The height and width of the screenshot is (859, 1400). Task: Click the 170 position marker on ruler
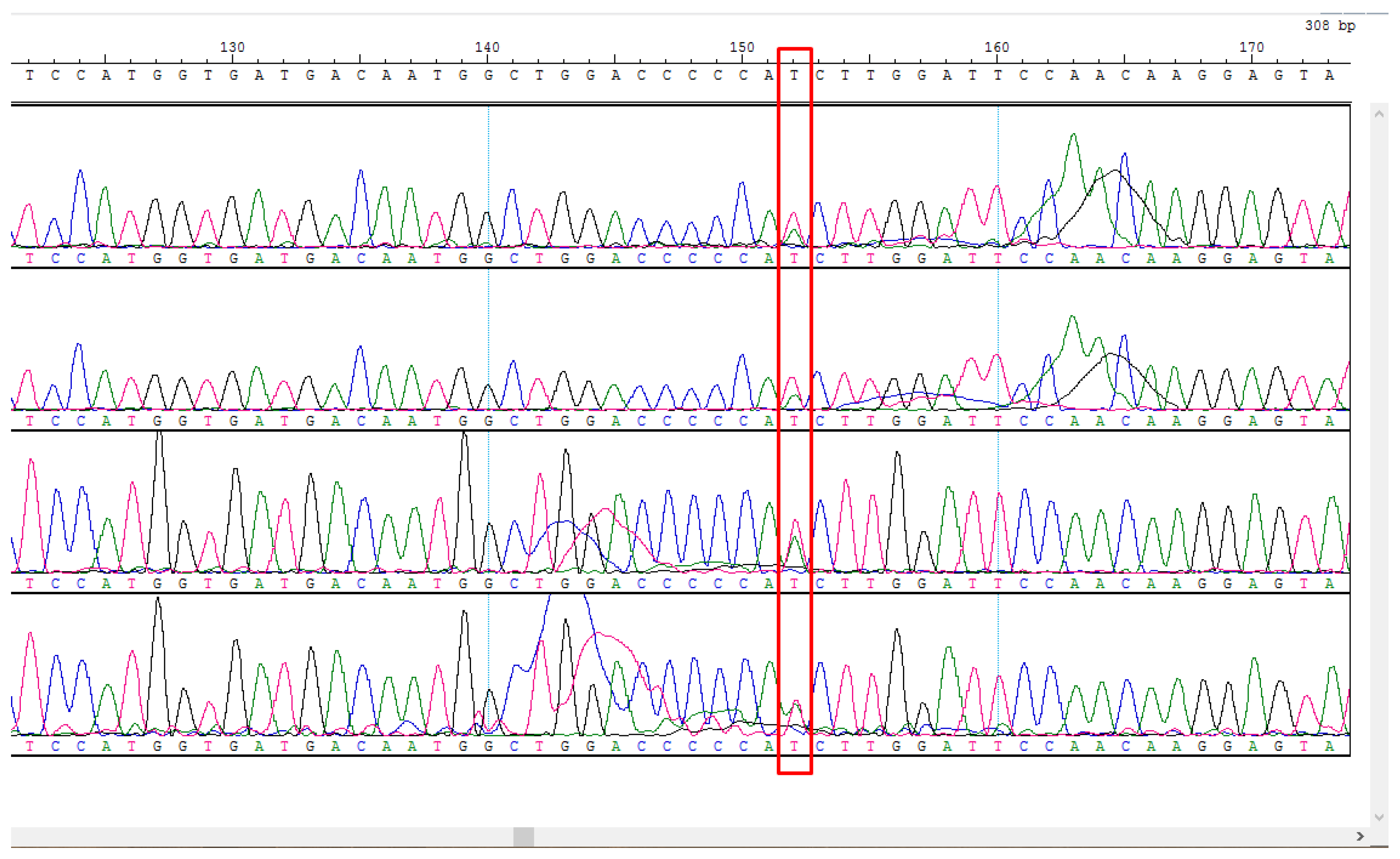pyautogui.click(x=1251, y=47)
